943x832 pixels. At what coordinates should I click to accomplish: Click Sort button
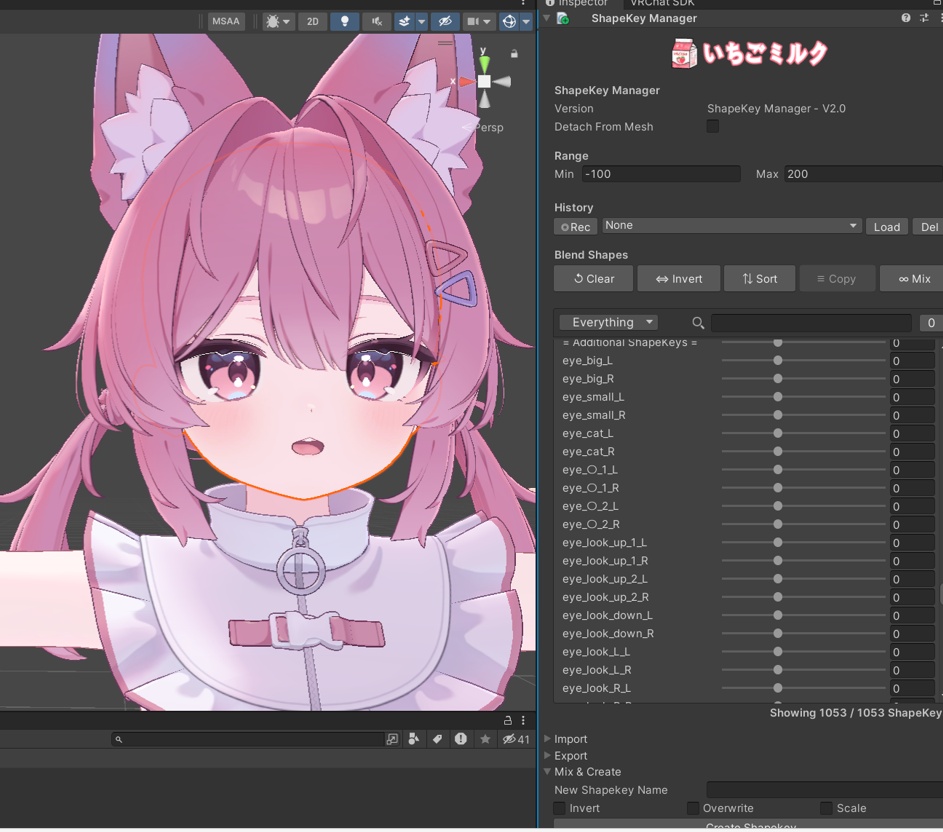pyautogui.click(x=760, y=279)
